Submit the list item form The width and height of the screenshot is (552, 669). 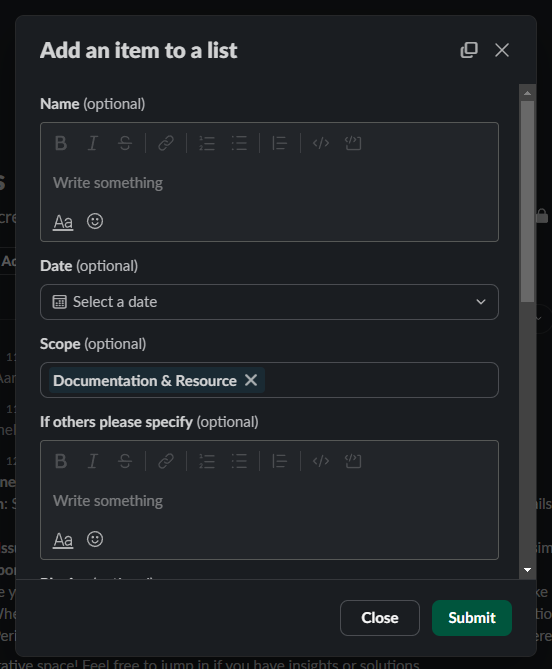472,618
